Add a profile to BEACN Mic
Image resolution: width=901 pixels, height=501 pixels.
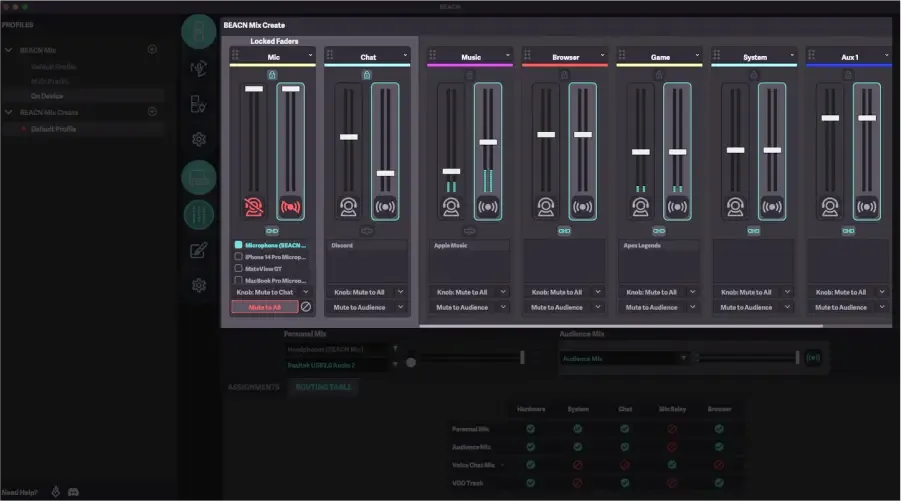coord(152,49)
